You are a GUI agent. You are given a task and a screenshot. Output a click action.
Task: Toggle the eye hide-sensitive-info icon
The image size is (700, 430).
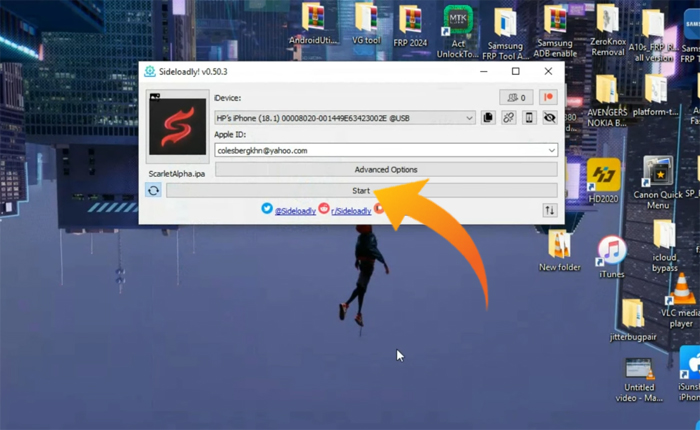[x=550, y=117]
